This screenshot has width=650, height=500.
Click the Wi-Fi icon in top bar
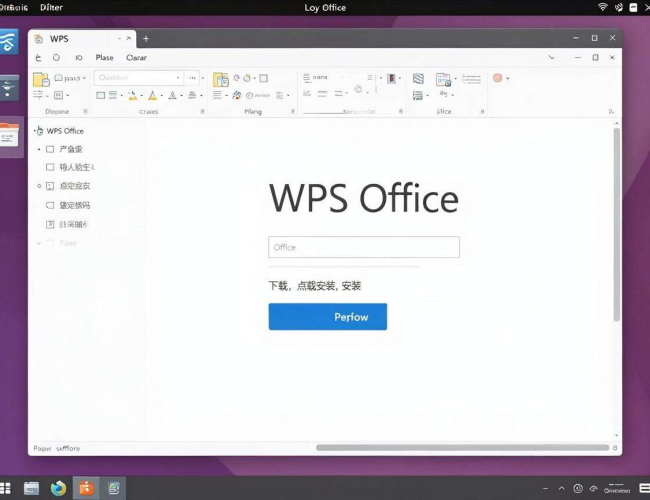pos(603,7)
